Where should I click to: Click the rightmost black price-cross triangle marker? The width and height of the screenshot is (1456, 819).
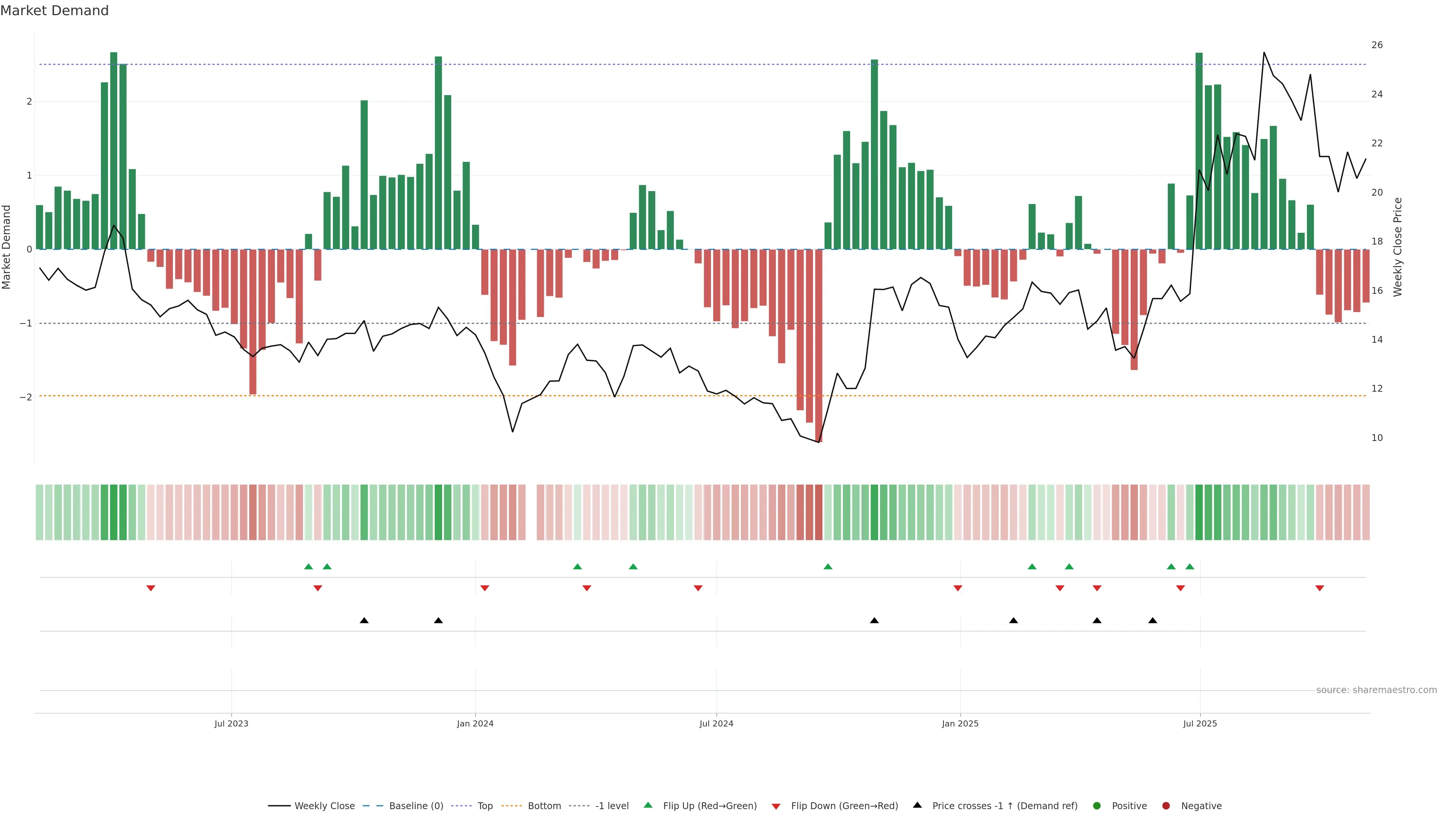pyautogui.click(x=1153, y=621)
